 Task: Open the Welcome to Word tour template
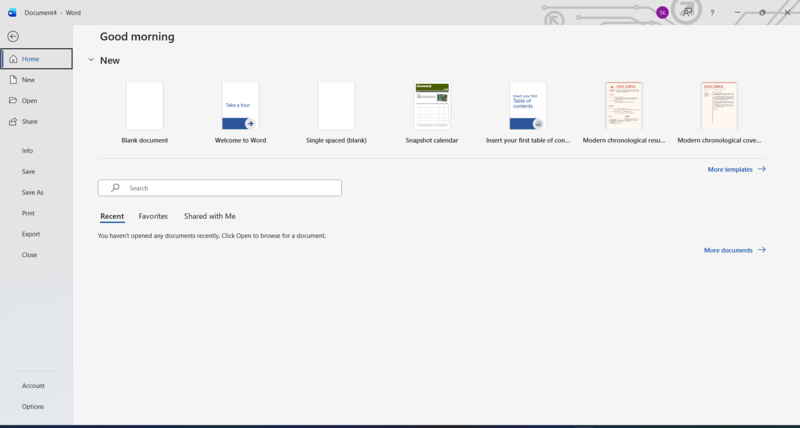click(x=240, y=106)
